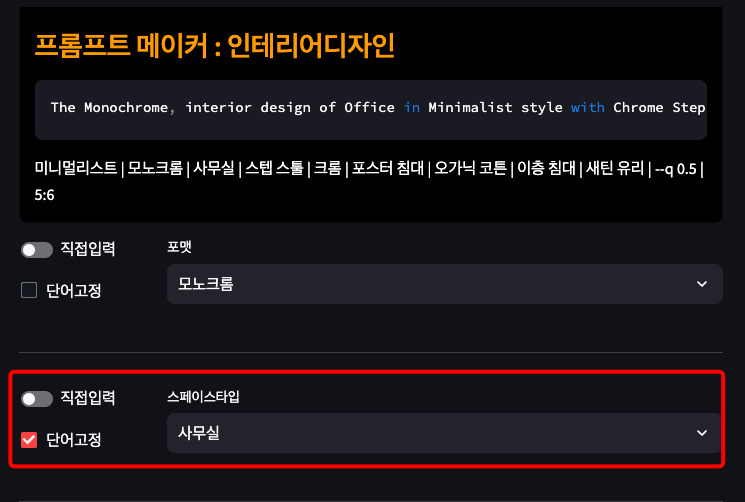Viewport: 745px width, 502px height.
Task: Toggle 직접입력 switch beside 포맷
Action: pos(37,250)
